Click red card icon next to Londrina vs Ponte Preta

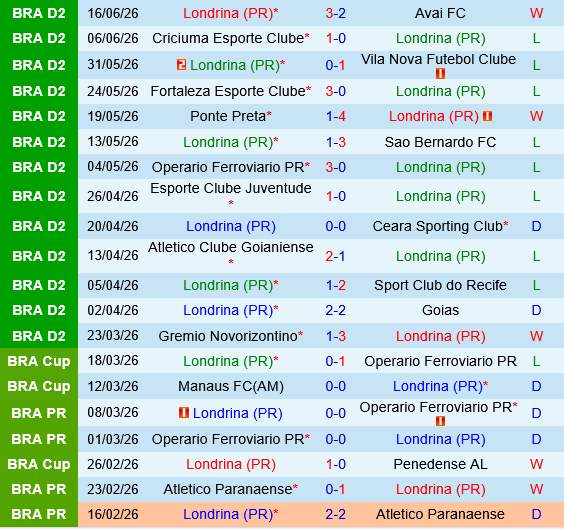tap(487, 116)
